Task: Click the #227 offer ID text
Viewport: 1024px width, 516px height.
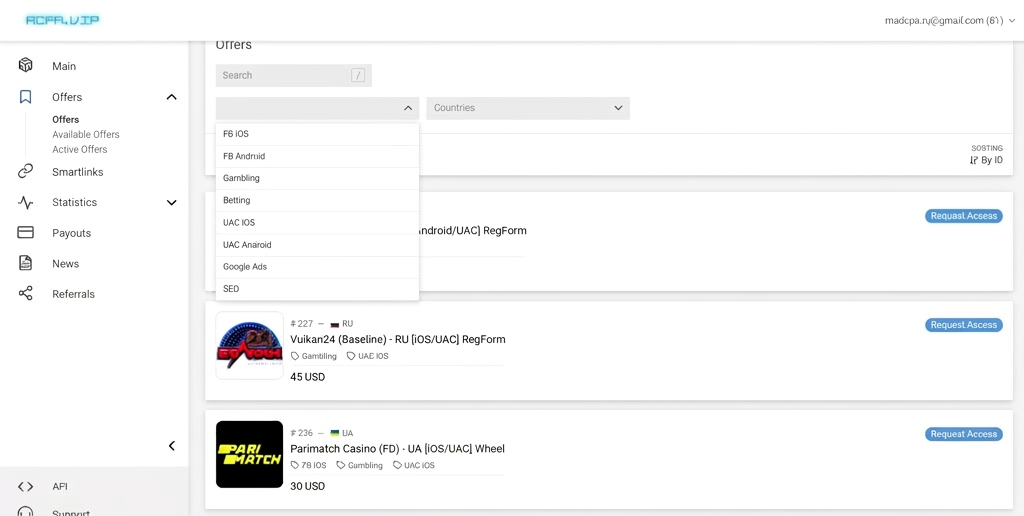Action: 302,324
